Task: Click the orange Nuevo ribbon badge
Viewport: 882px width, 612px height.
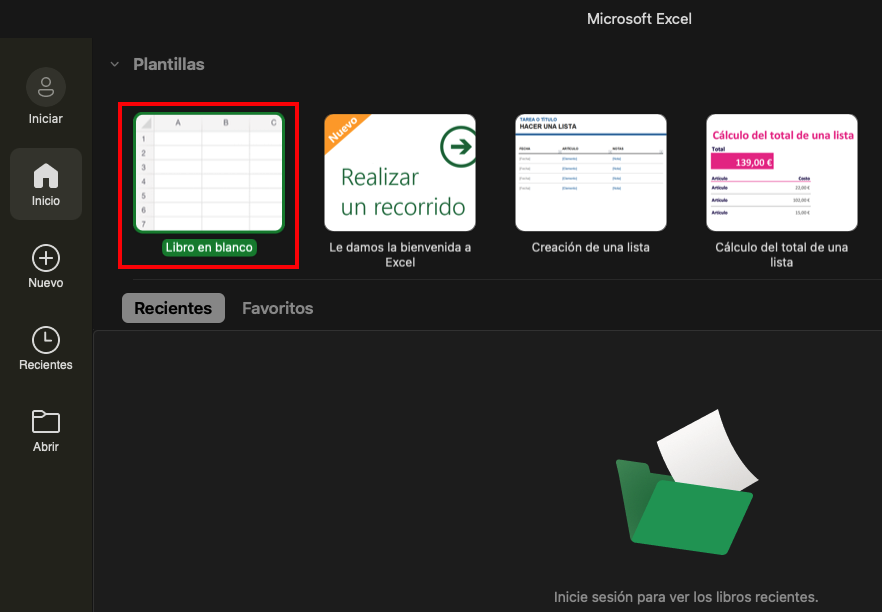Action: 342,131
